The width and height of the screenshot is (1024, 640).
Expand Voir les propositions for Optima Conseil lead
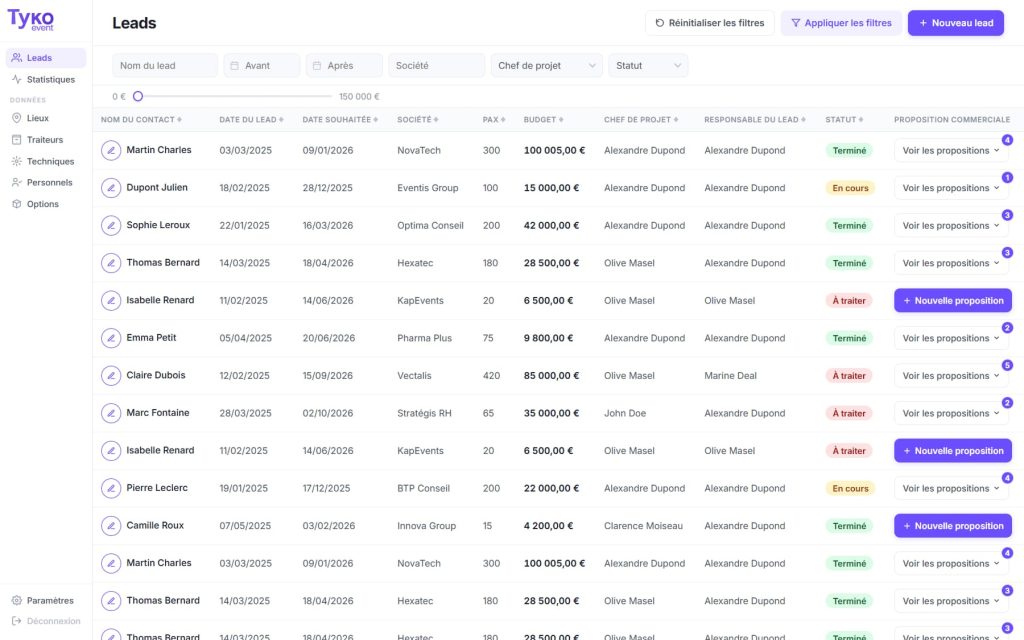click(x=951, y=226)
